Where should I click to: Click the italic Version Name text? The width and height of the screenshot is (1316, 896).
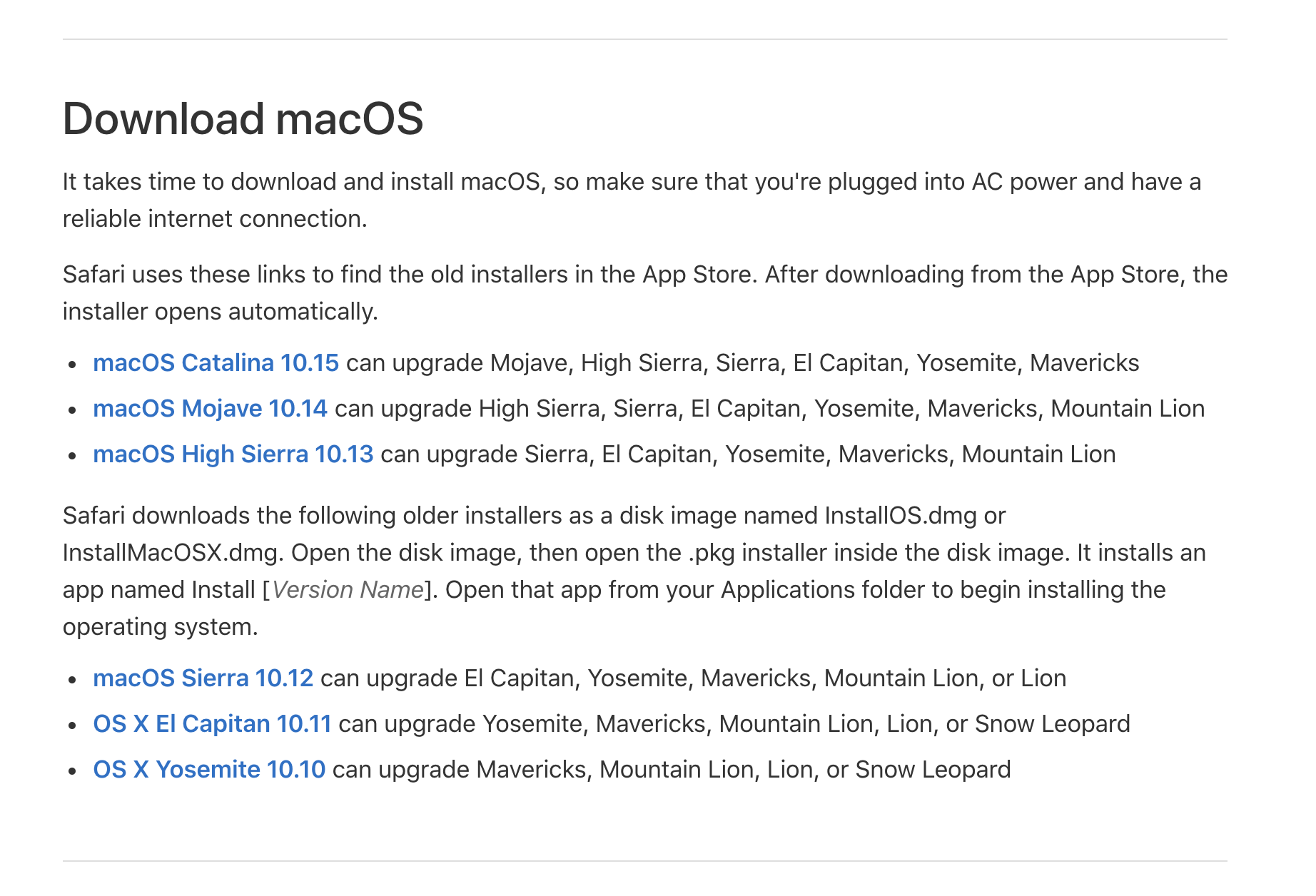(348, 590)
